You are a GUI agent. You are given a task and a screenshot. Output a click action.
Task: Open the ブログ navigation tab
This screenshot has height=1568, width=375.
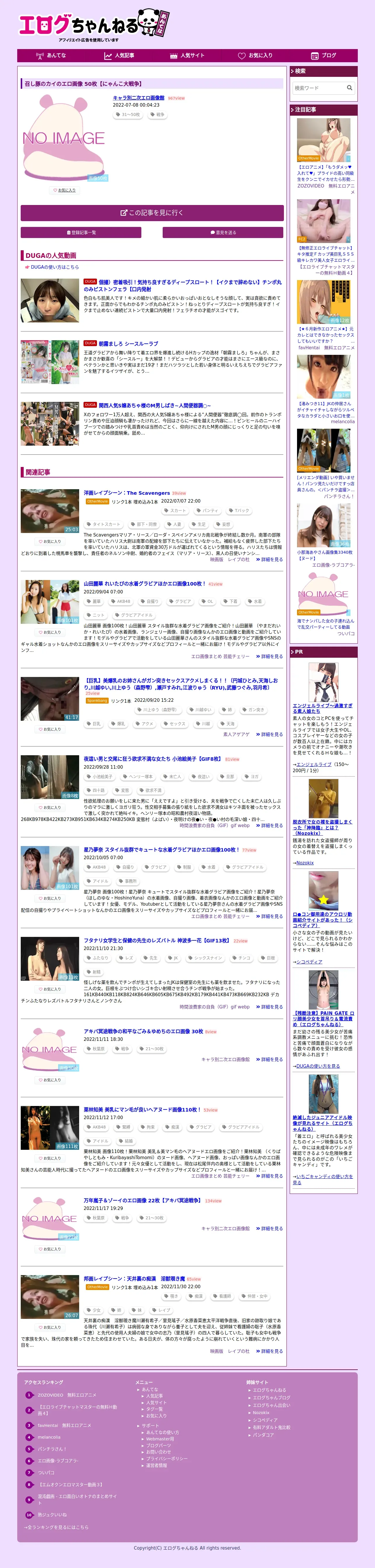coord(323,55)
